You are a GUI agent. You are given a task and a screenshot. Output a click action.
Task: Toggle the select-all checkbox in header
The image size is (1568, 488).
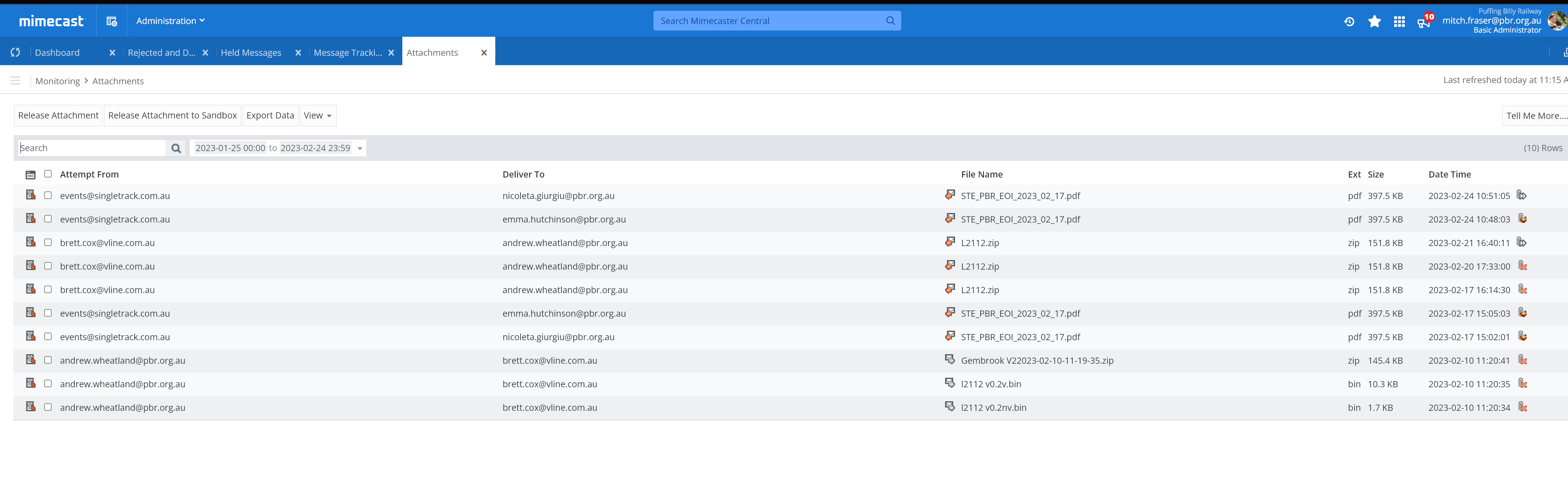click(48, 174)
